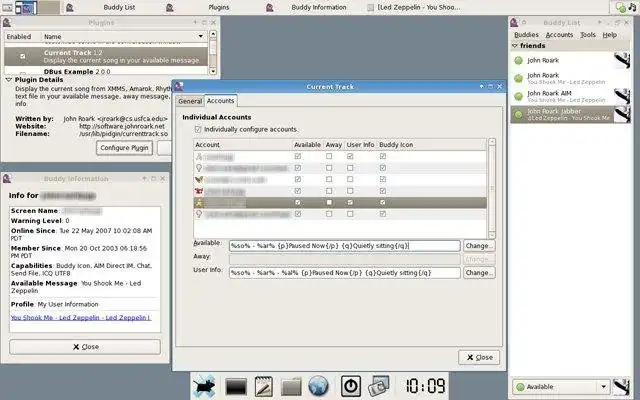Toggle Away checkbox in the highlighted account row
The width and height of the screenshot is (640, 400).
point(329,202)
